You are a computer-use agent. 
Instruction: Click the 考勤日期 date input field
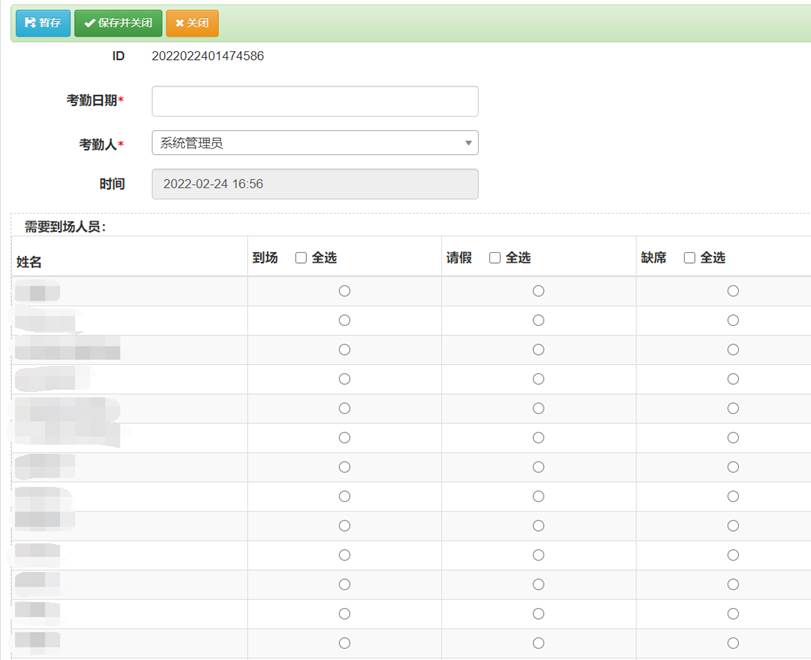tap(315, 101)
